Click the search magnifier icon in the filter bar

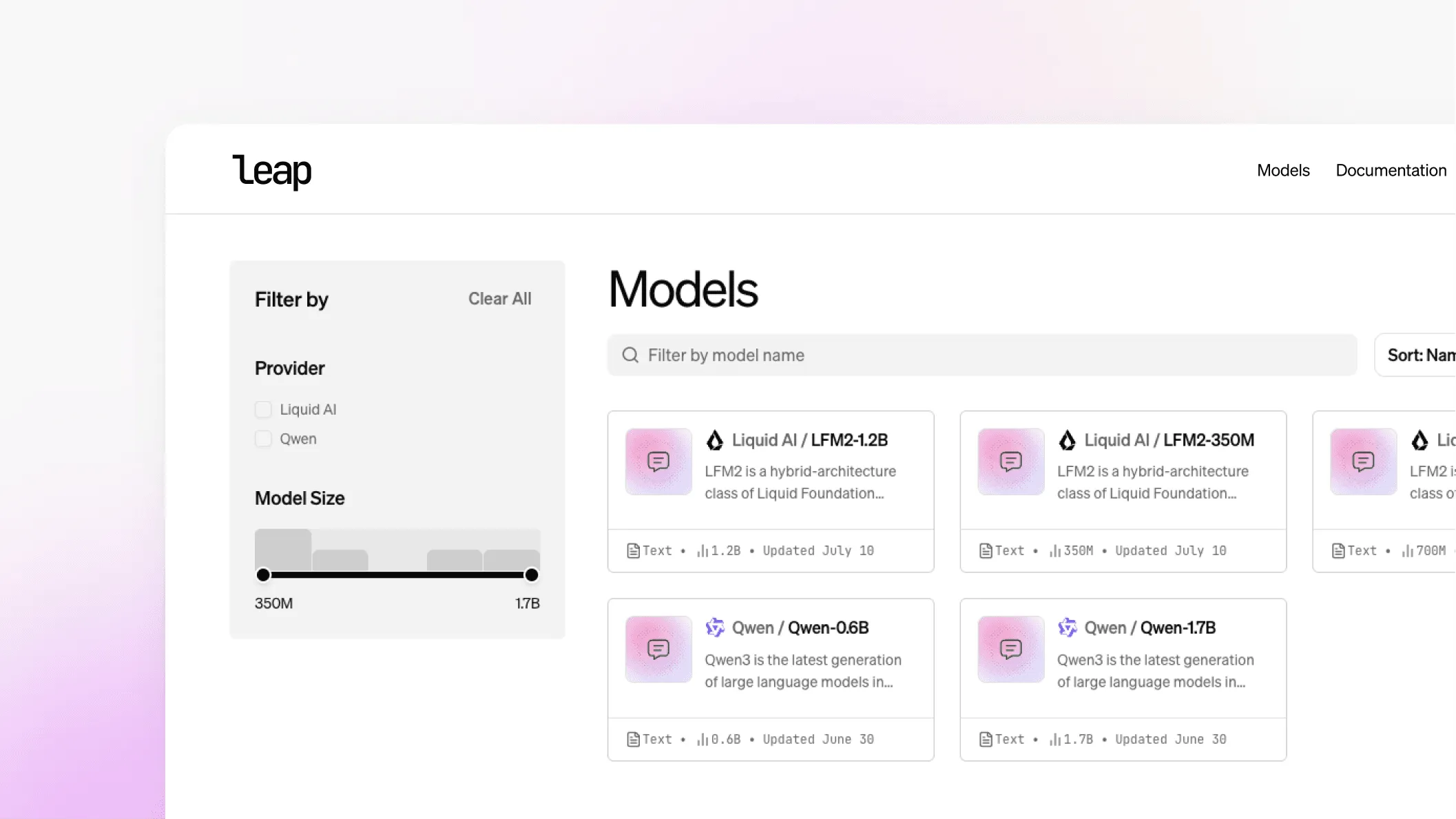click(x=630, y=355)
